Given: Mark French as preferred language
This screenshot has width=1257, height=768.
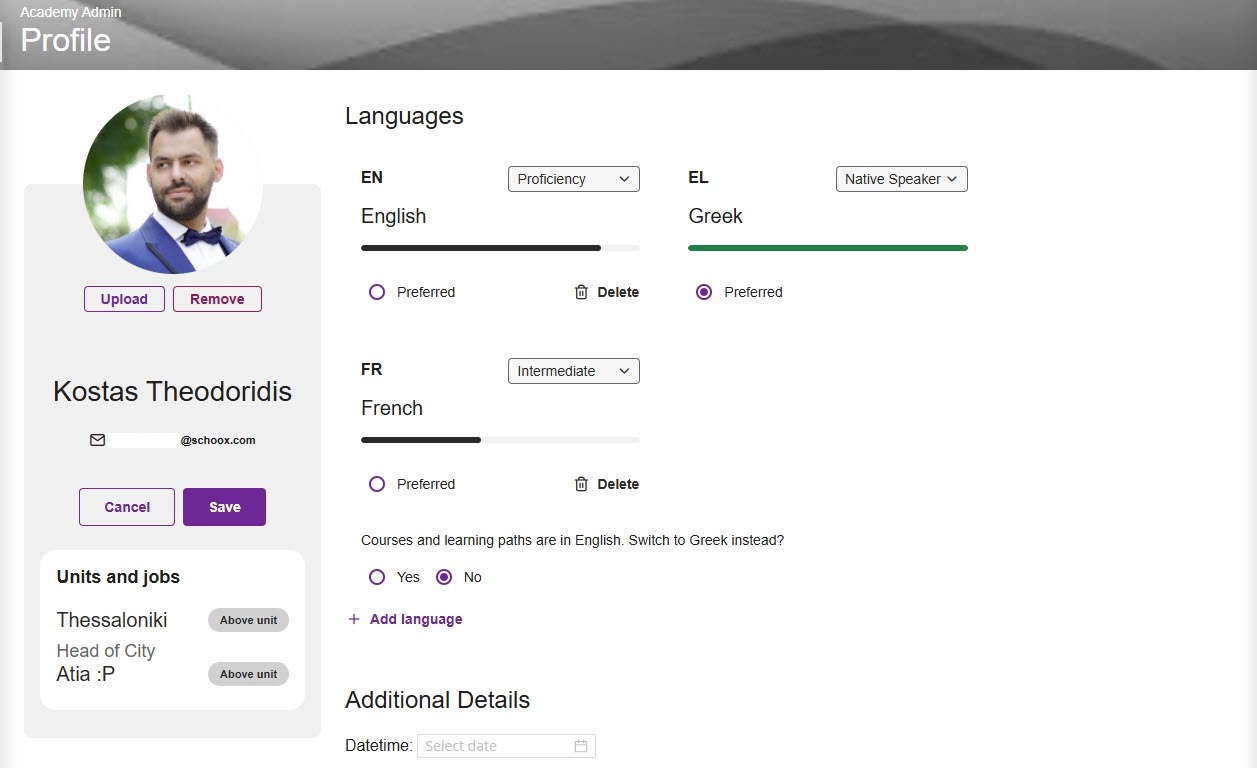Looking at the screenshot, I should coord(377,484).
